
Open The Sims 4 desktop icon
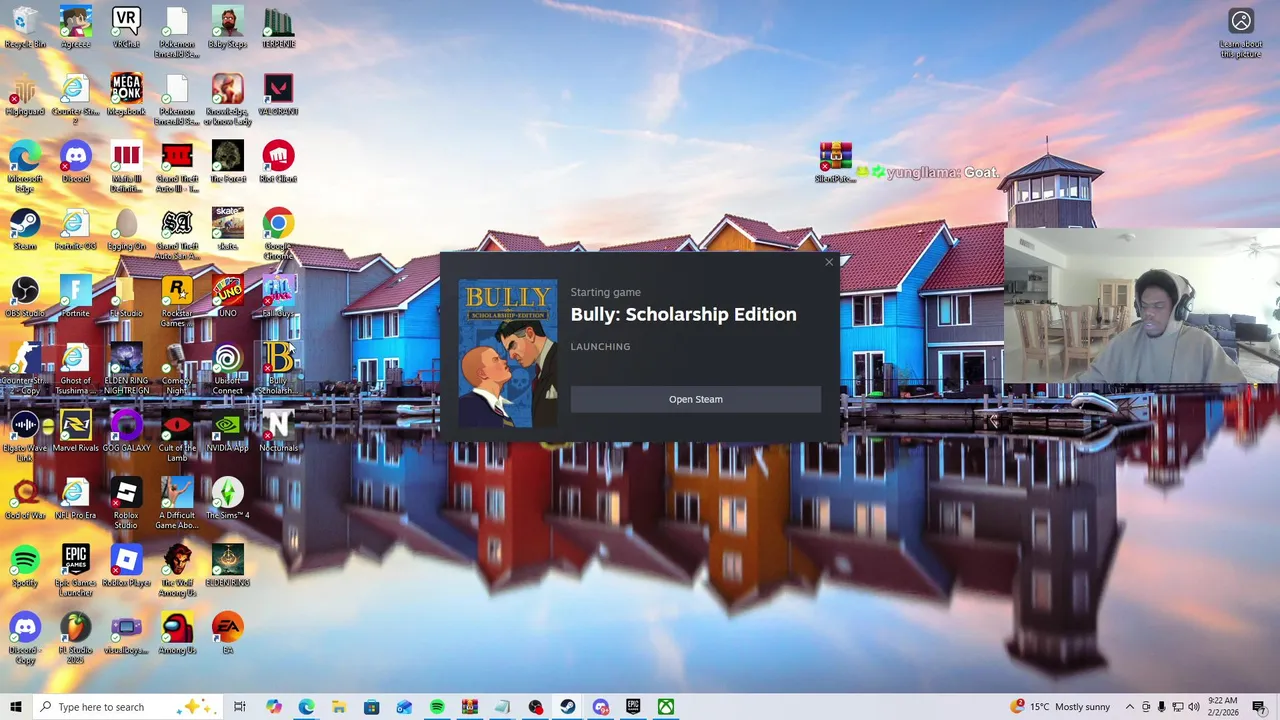[228, 497]
